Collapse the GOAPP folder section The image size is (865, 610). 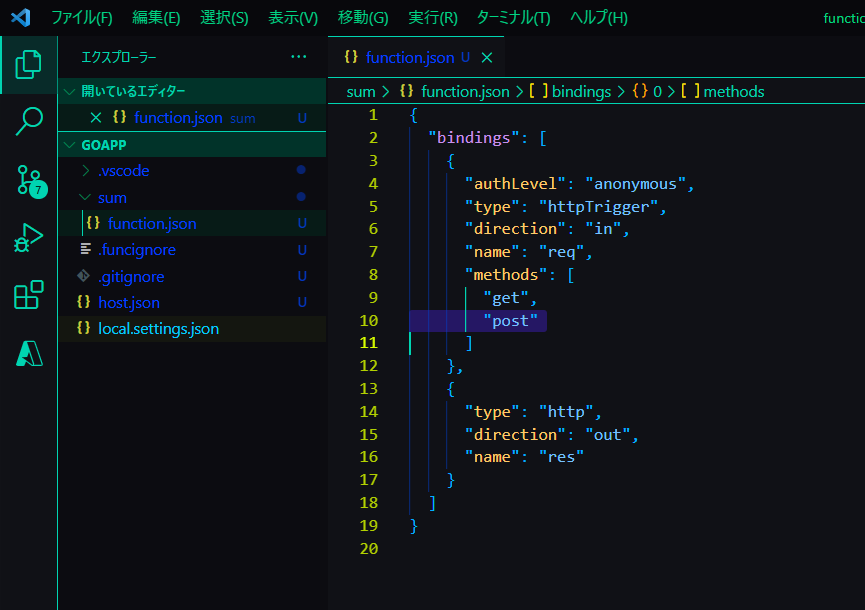pos(192,145)
